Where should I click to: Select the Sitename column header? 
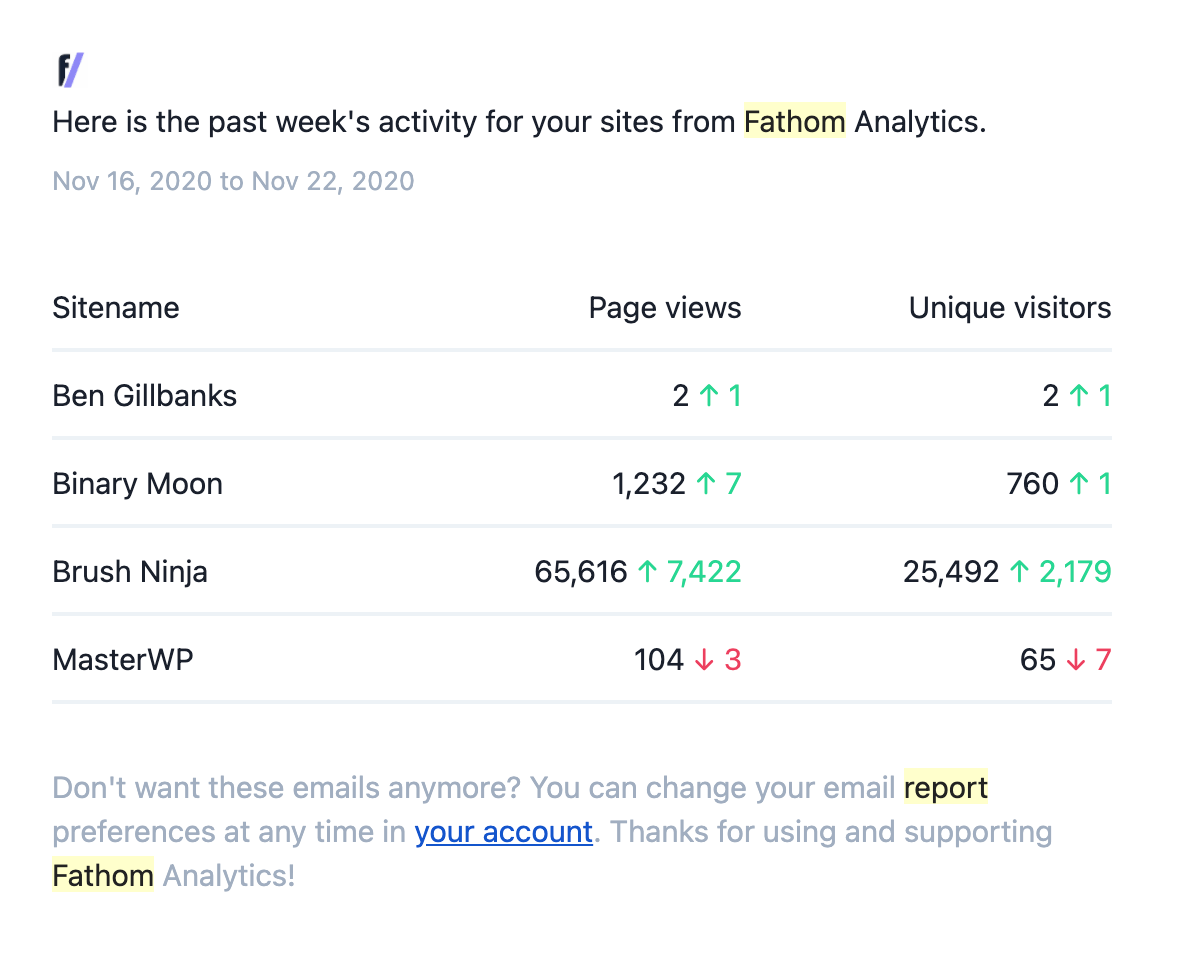(x=116, y=308)
